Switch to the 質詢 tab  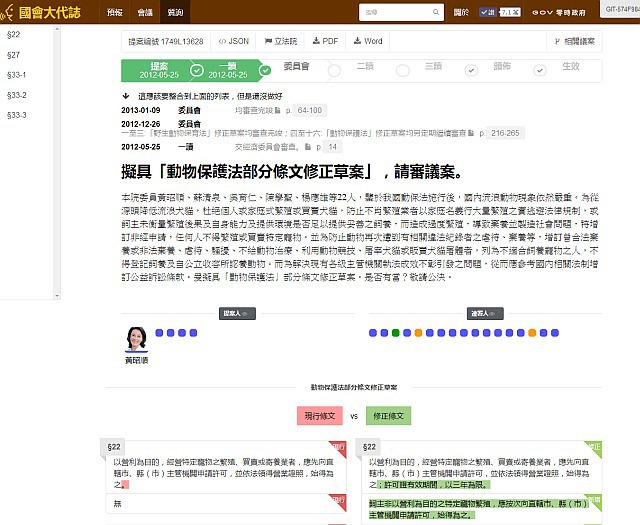click(x=175, y=12)
